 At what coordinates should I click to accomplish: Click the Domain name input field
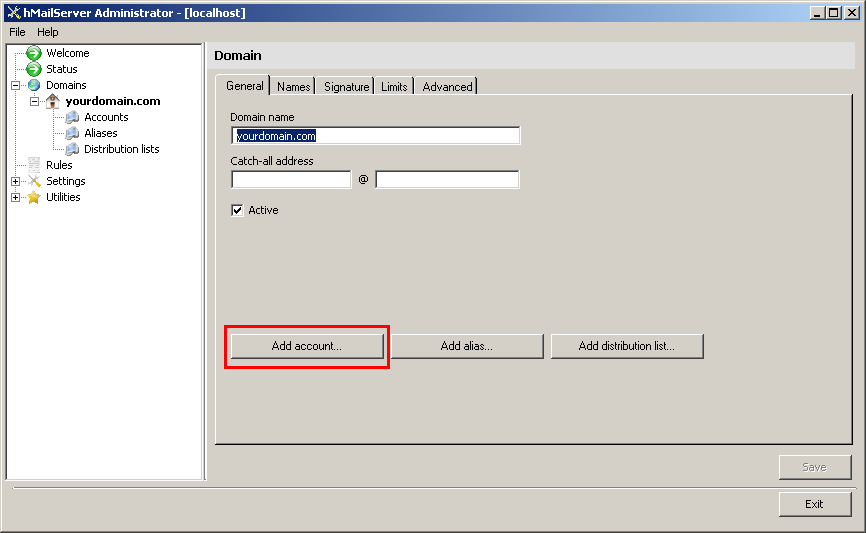(376, 136)
